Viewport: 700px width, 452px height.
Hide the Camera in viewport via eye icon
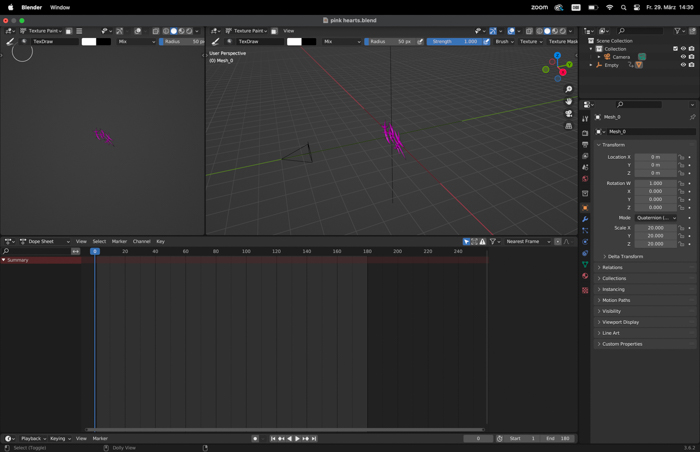point(683,57)
